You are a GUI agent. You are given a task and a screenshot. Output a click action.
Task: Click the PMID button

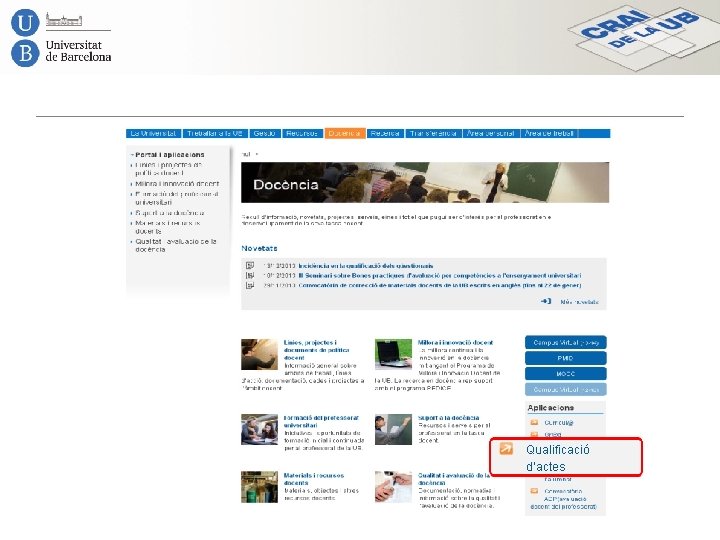pos(566,358)
